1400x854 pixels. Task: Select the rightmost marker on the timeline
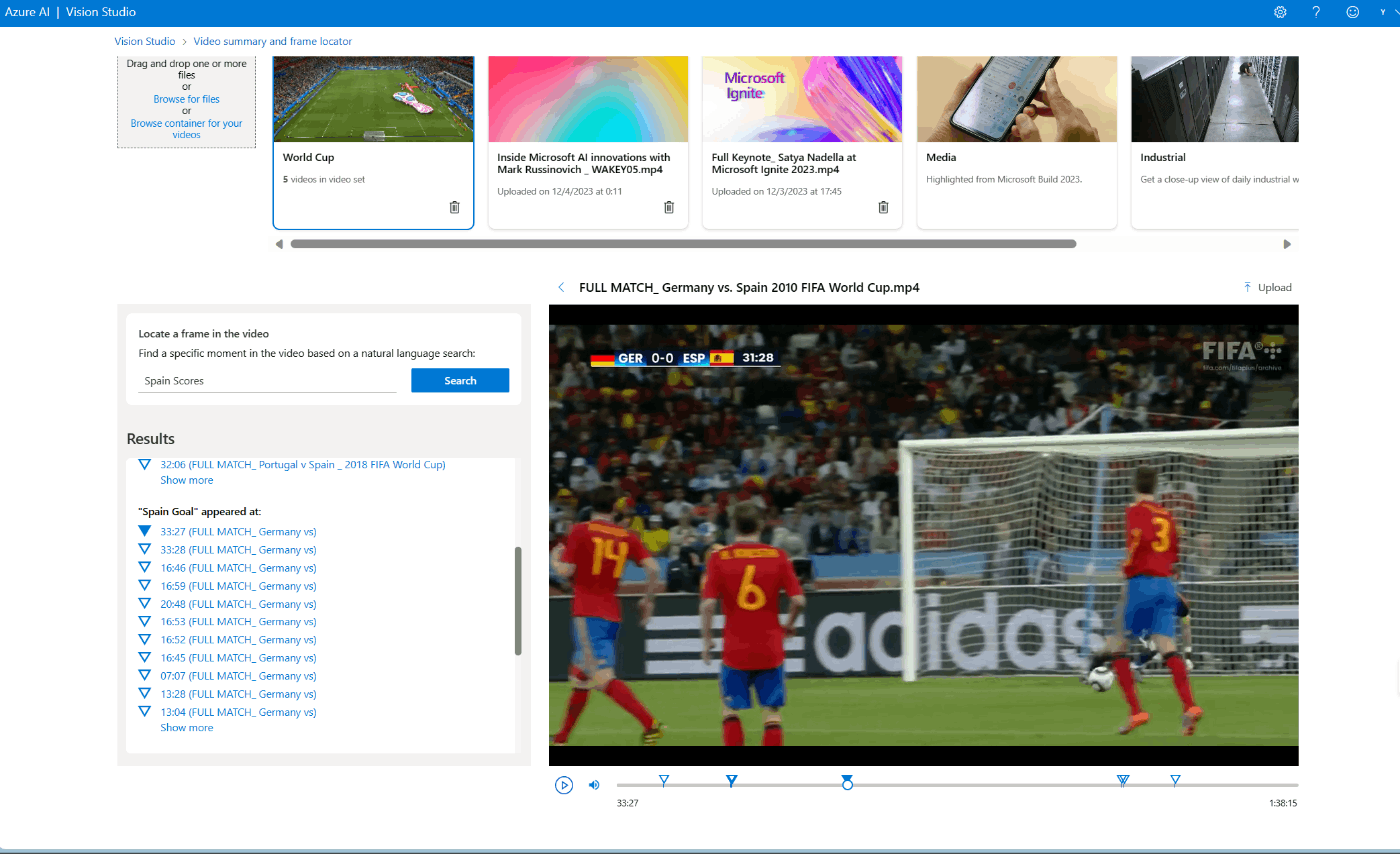[x=1175, y=780]
